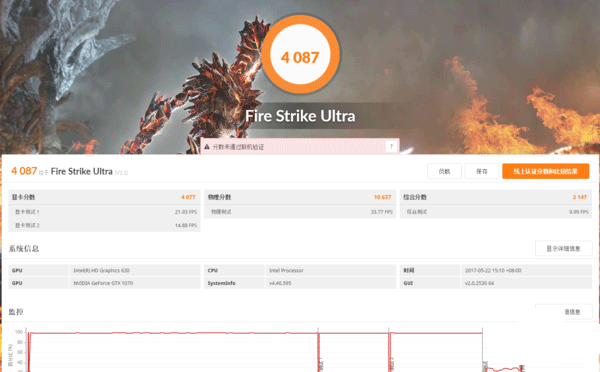Click the 9.99 FPS combined test result
Screen dimensions: 600x372
579,212
